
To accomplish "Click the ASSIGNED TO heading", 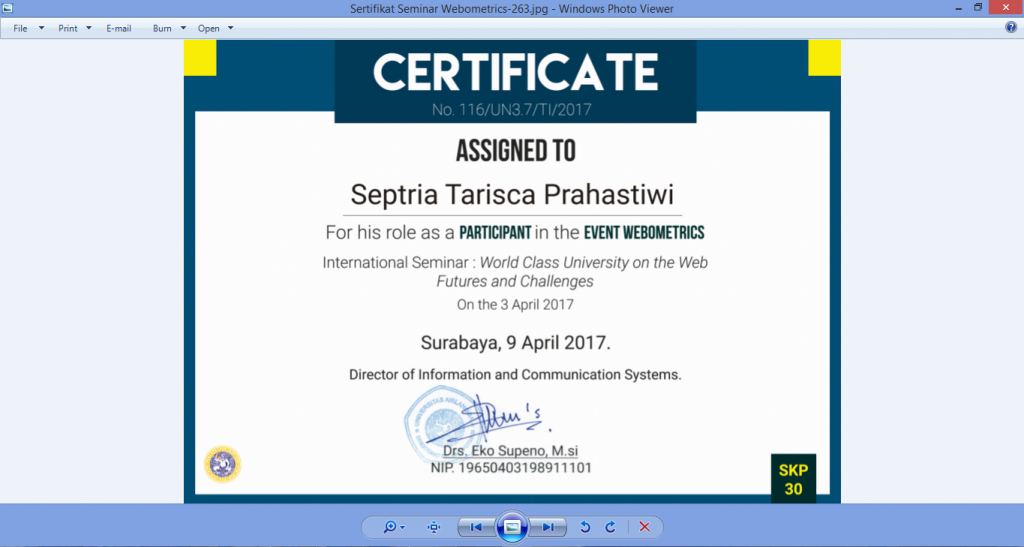I will (x=516, y=151).
